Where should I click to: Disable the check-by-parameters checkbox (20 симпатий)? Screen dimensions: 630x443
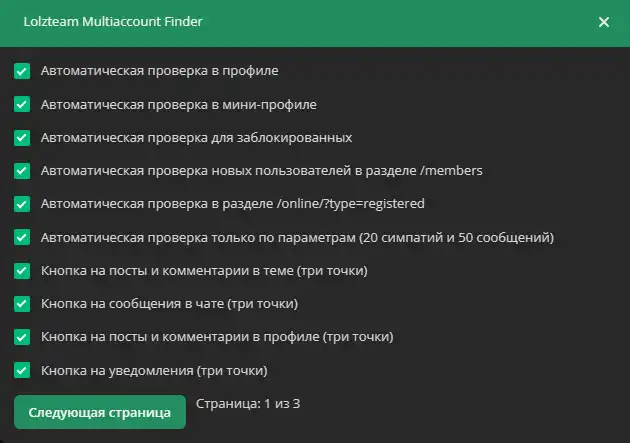click(x=22, y=238)
